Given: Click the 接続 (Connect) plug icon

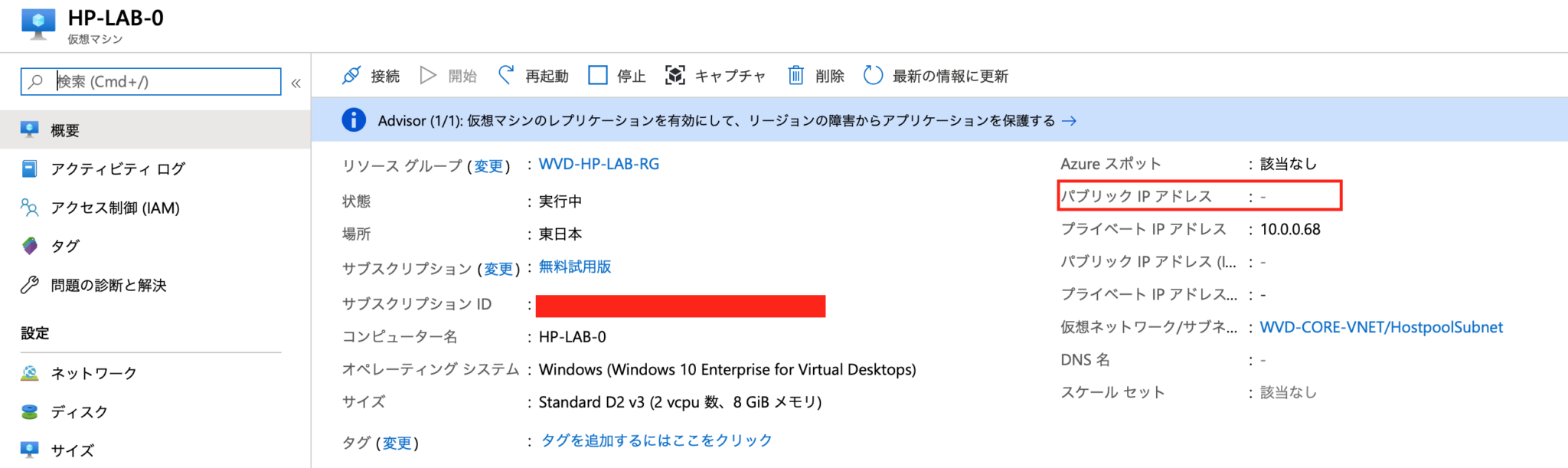Looking at the screenshot, I should pos(351,75).
